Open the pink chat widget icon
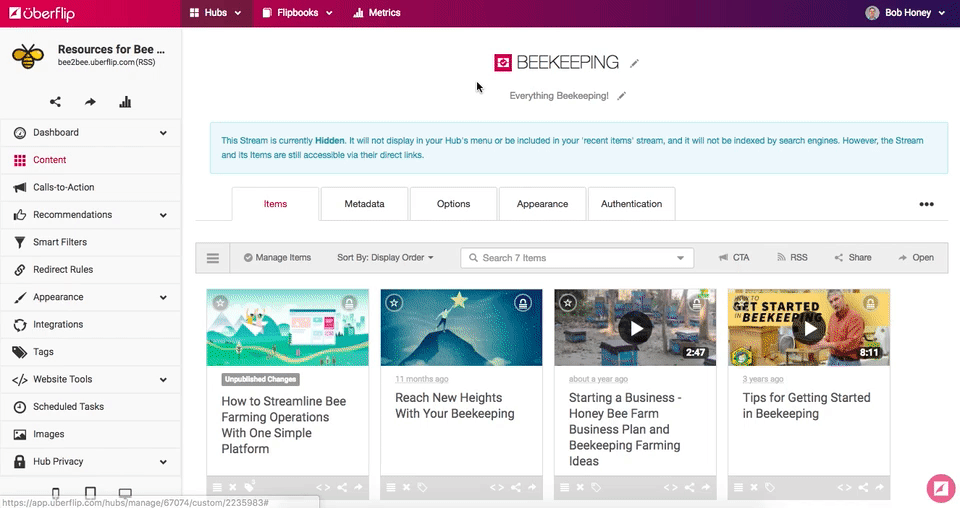 pyautogui.click(x=941, y=488)
